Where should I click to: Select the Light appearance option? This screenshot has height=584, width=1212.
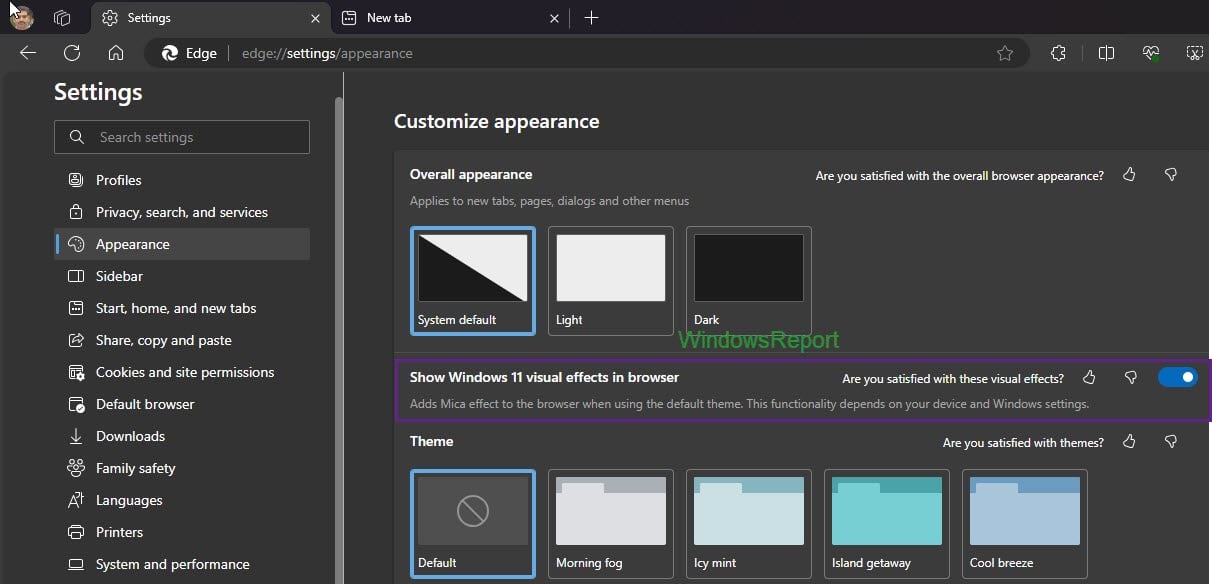(611, 281)
